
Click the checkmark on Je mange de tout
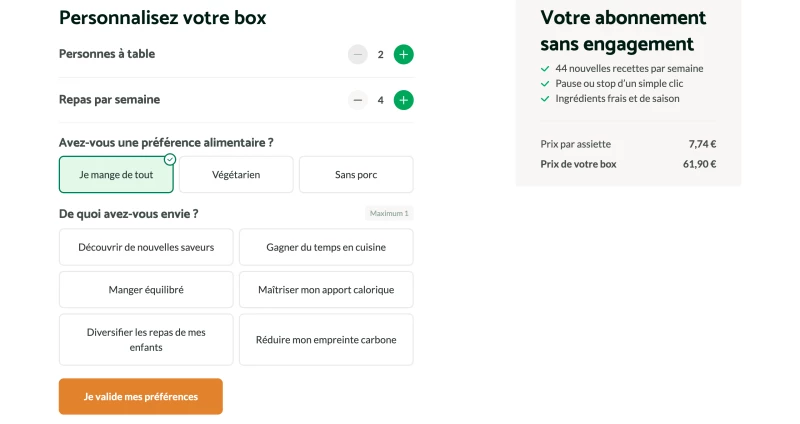[x=170, y=160]
